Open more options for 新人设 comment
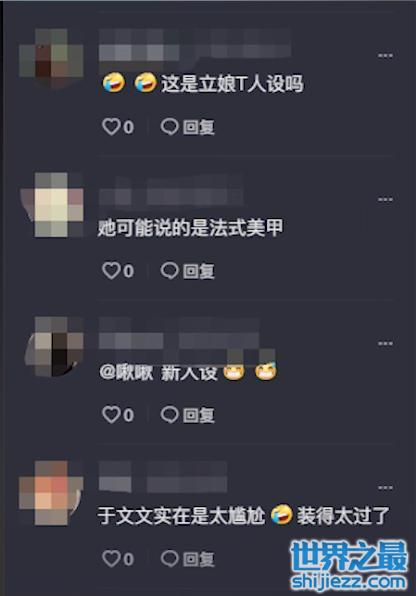This screenshot has height=596, width=416. pos(385,344)
